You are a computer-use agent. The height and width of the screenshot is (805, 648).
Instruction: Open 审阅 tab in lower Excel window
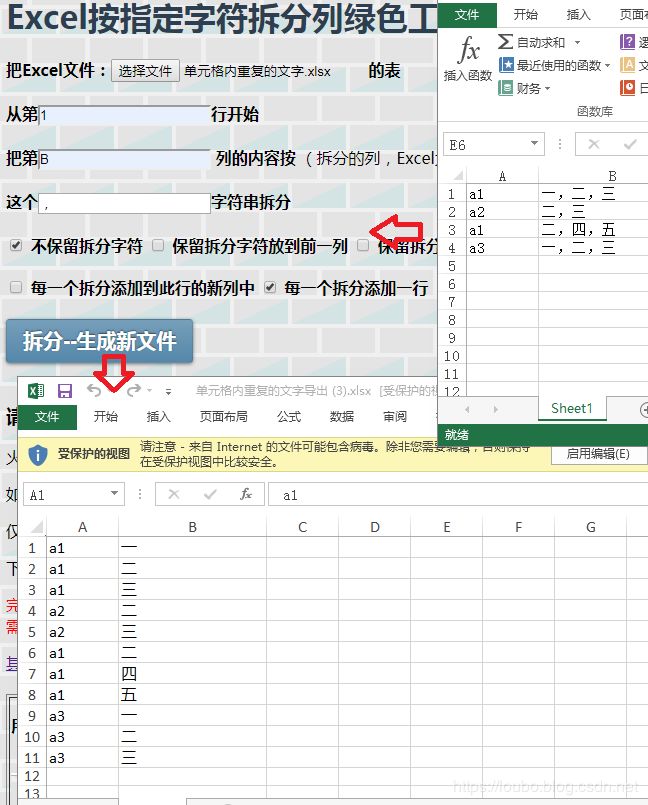coord(395,416)
